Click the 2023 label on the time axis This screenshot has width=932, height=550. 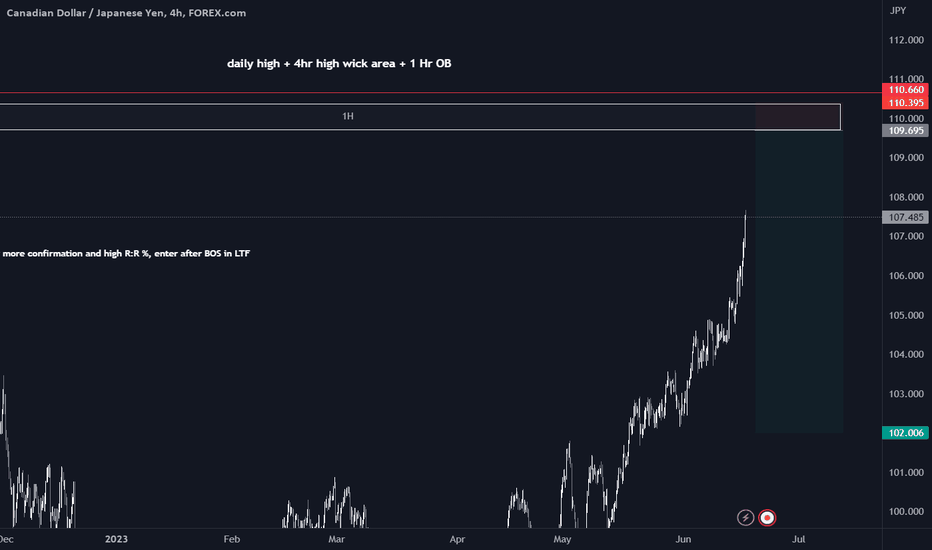click(x=116, y=539)
